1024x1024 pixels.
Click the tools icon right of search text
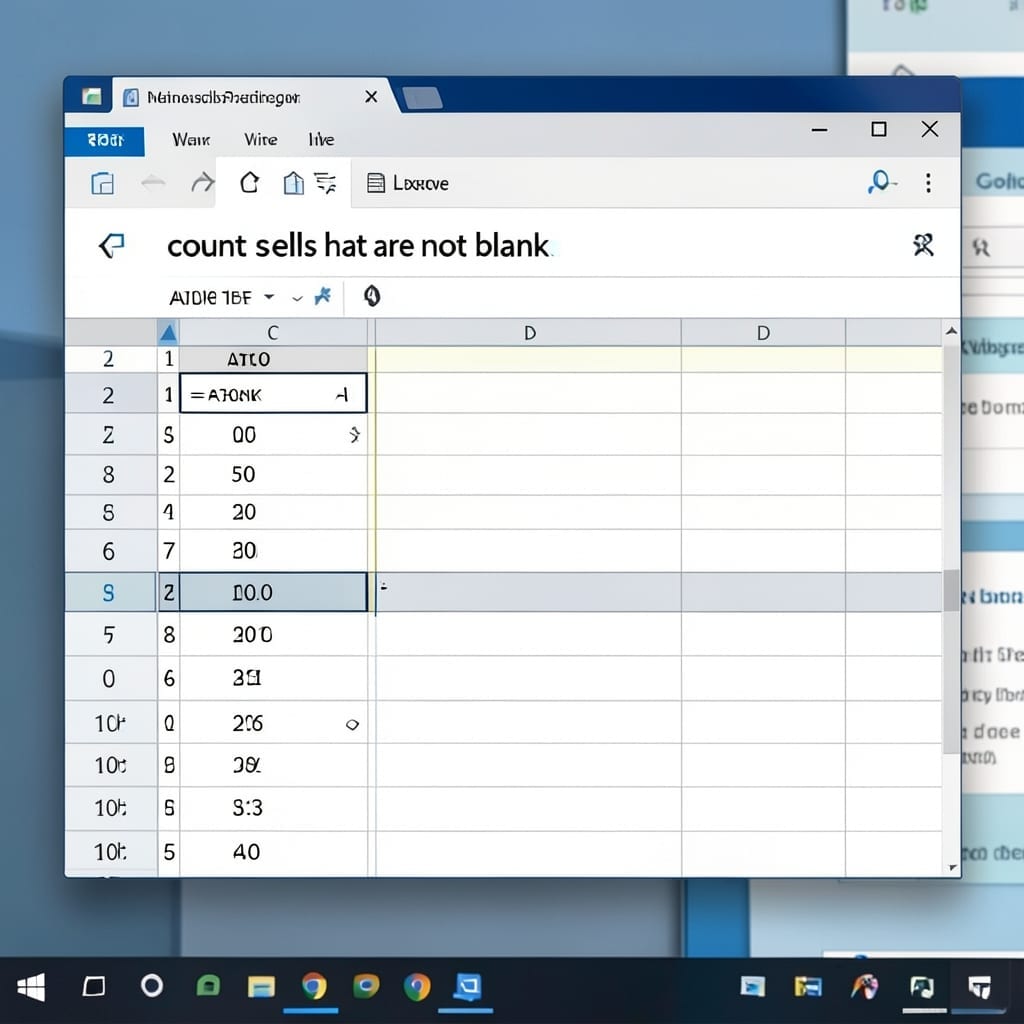[x=923, y=246]
